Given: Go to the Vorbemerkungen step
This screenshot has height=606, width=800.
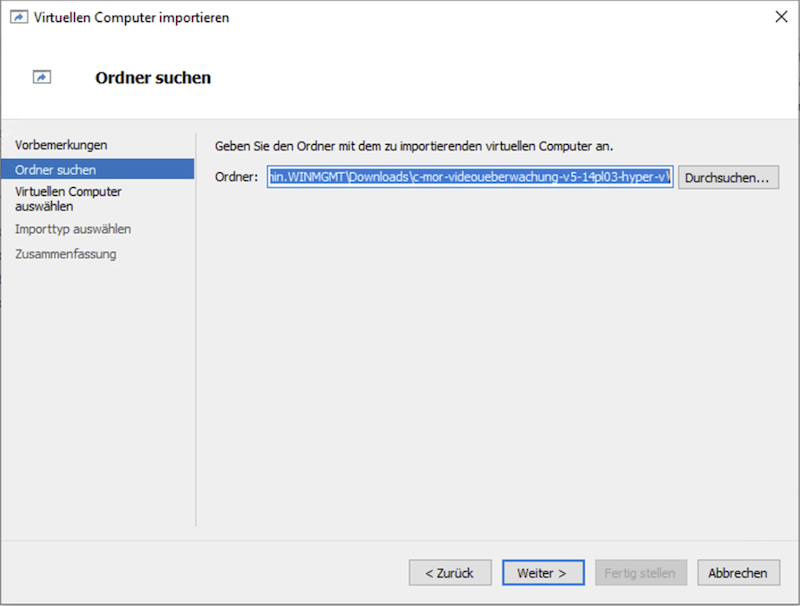Looking at the screenshot, I should (x=61, y=145).
